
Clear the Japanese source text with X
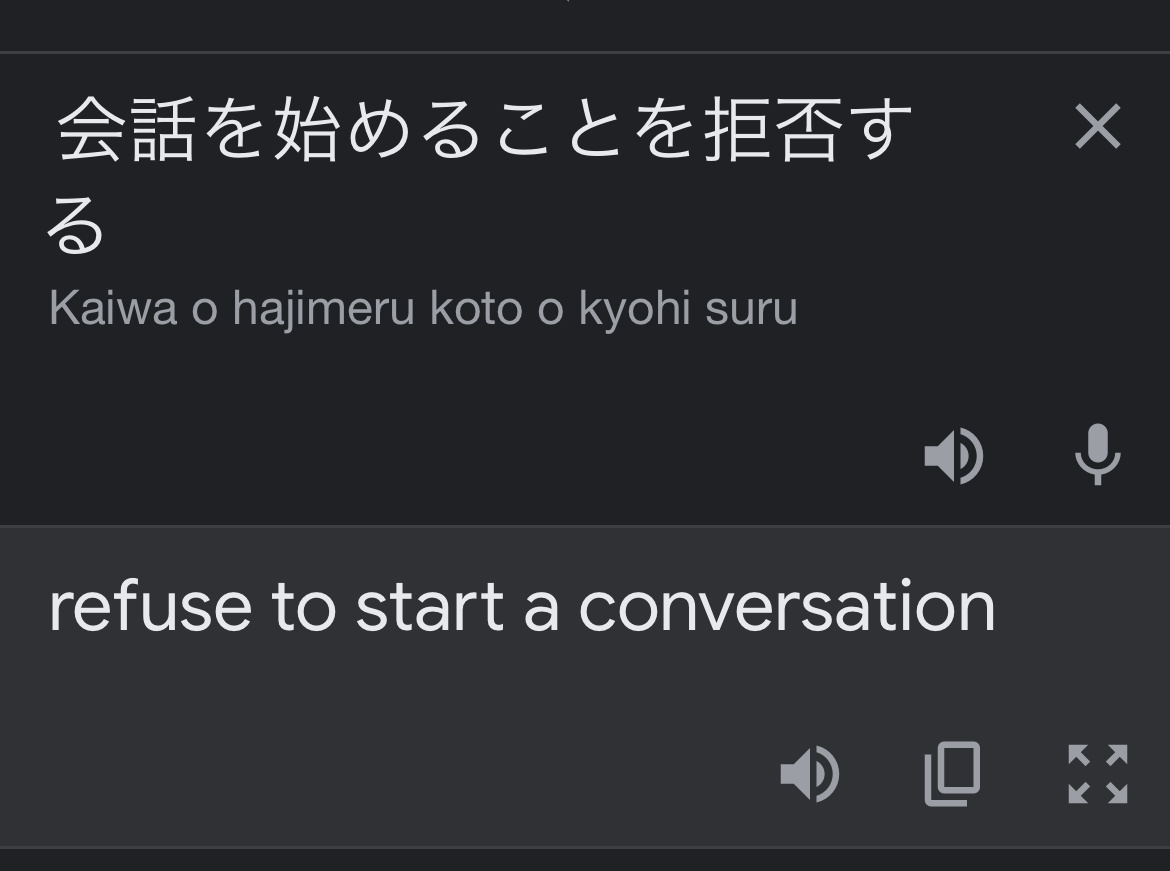pyautogui.click(x=1097, y=127)
